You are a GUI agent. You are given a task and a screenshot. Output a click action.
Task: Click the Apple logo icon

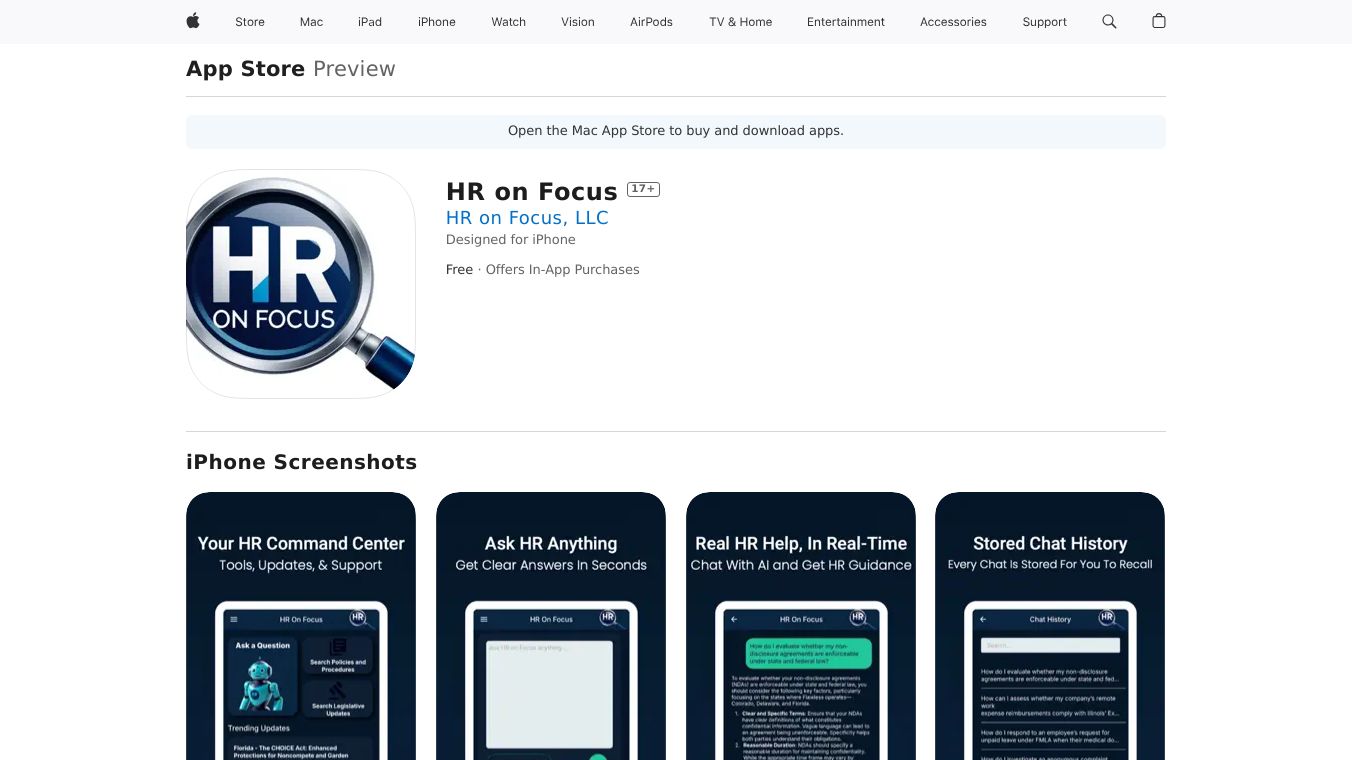tap(193, 21)
